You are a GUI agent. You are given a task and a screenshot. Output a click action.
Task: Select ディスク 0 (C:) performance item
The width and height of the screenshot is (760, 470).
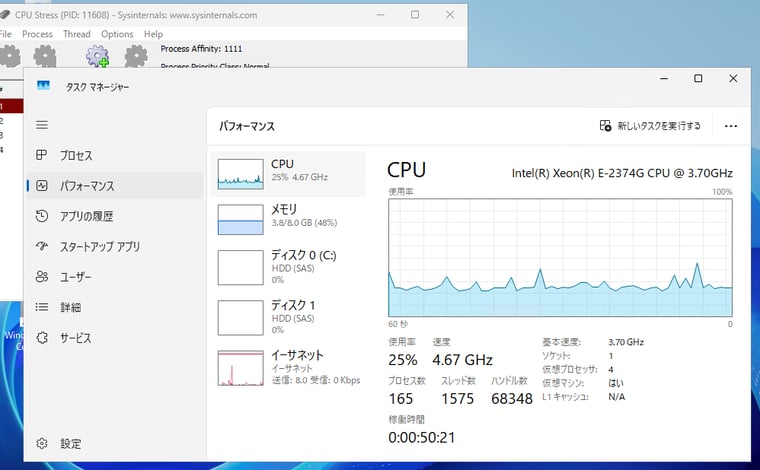tap(287, 267)
